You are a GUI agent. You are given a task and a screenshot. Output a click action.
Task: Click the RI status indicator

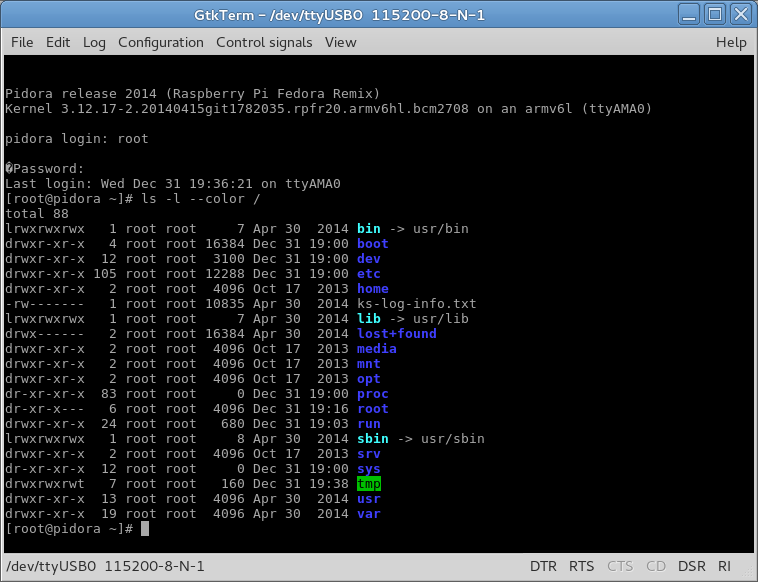[724, 566]
